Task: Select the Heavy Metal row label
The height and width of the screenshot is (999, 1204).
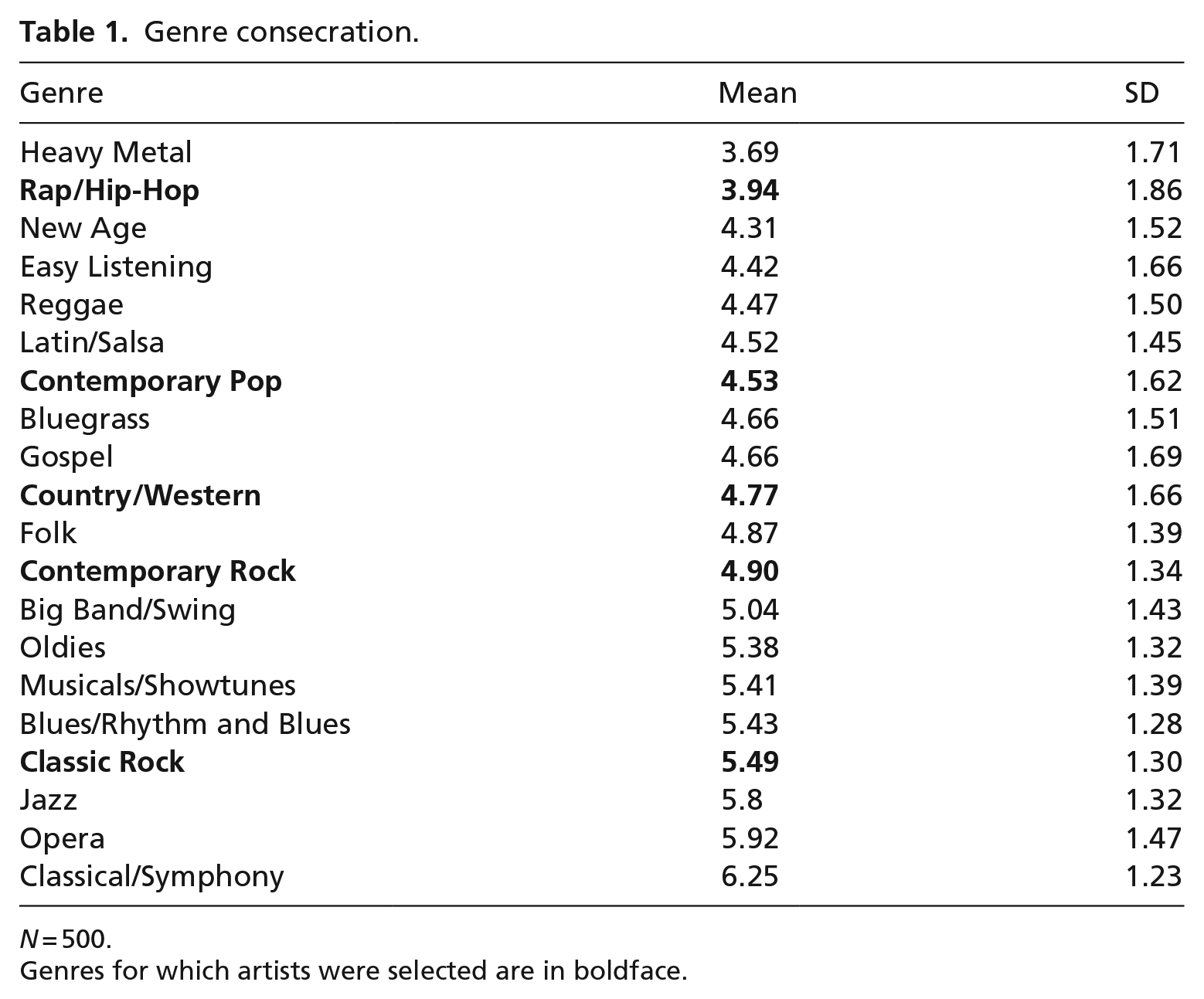Action: (x=105, y=152)
